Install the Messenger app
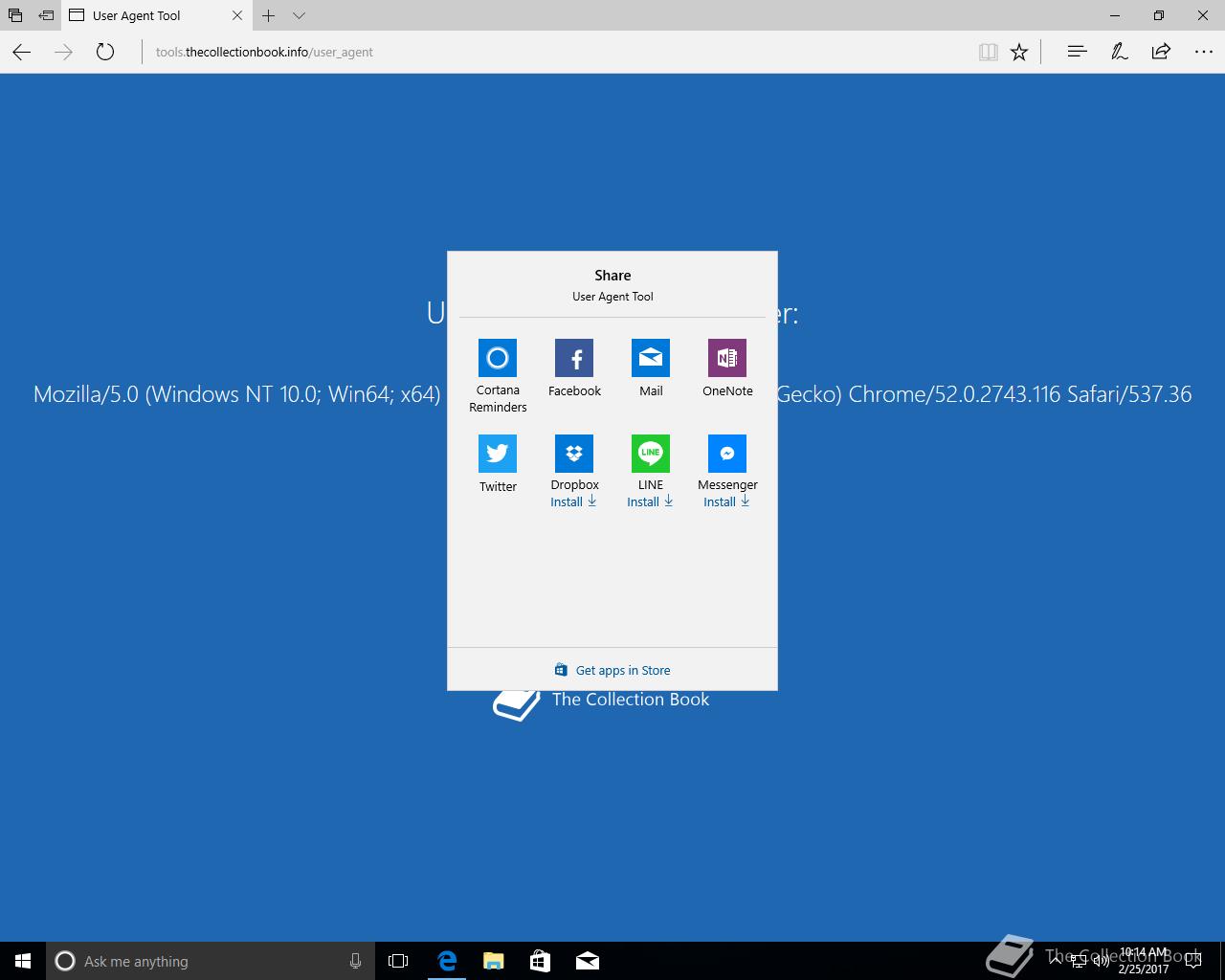This screenshot has height=980, width=1225. click(x=727, y=501)
